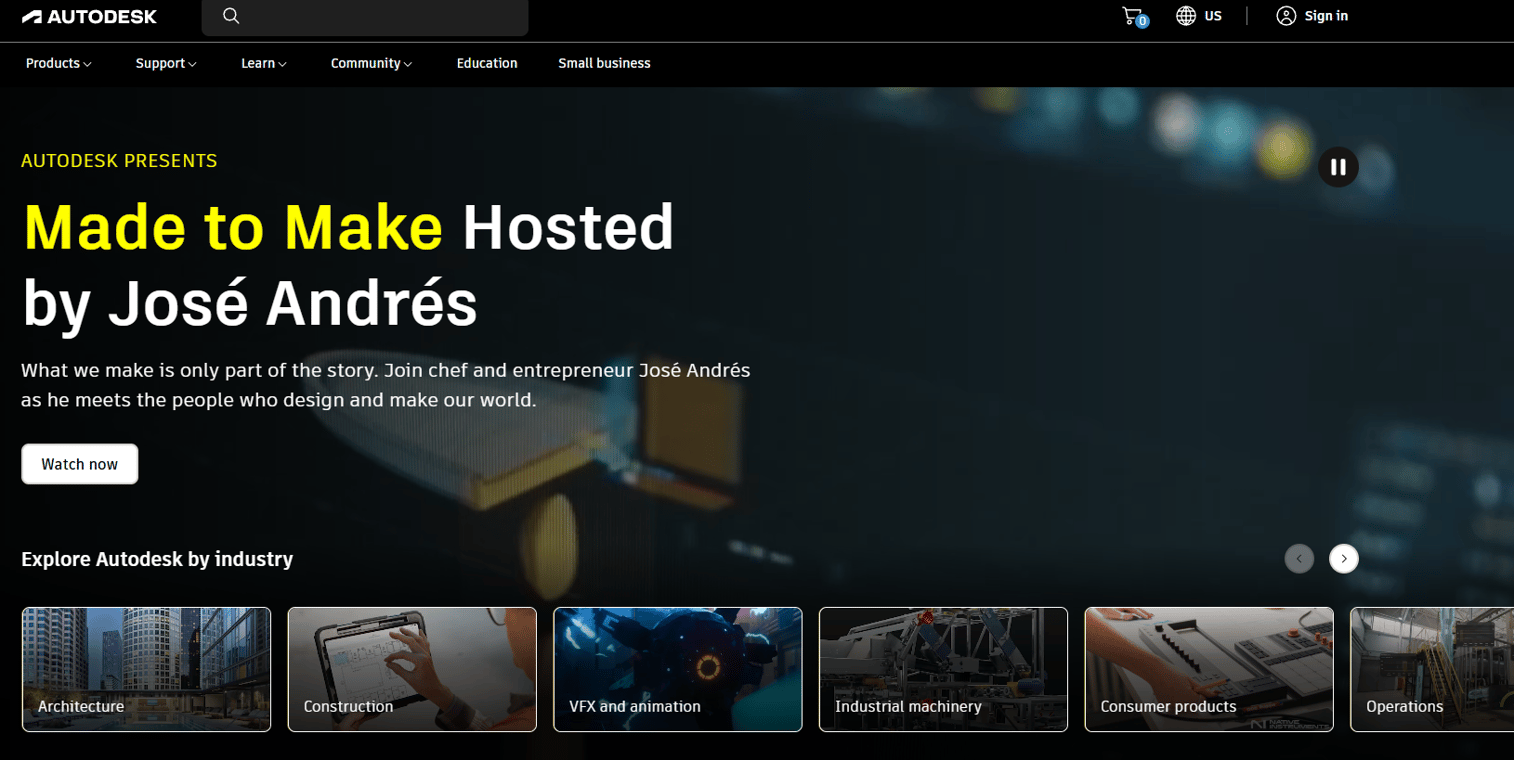Click the globe region icon
The image size is (1514, 760).
pyautogui.click(x=1186, y=16)
